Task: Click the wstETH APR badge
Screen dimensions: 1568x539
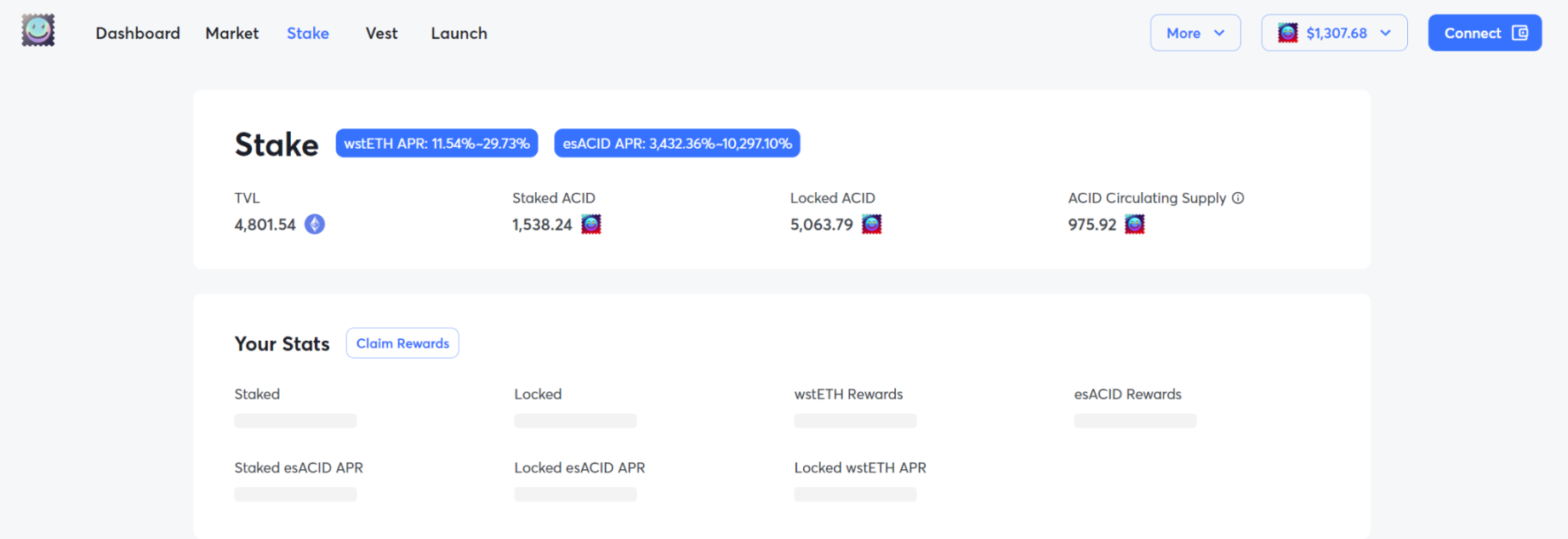Action: (x=436, y=144)
